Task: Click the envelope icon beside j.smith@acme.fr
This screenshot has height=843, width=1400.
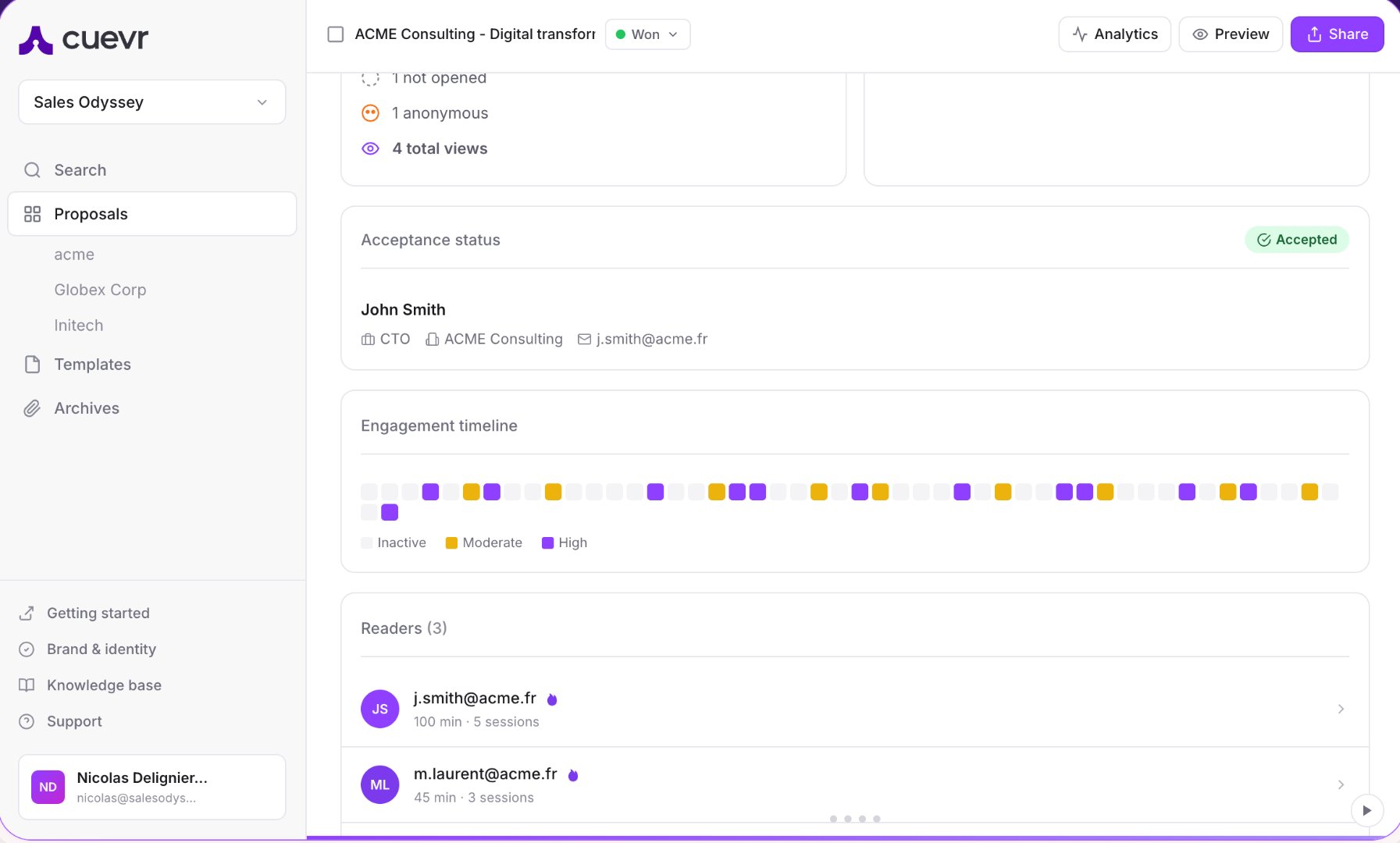Action: click(584, 340)
